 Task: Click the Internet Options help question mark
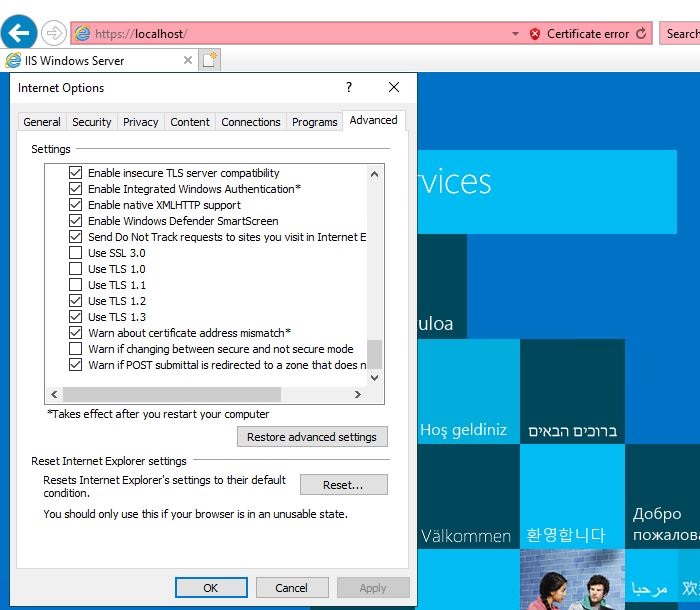click(349, 87)
